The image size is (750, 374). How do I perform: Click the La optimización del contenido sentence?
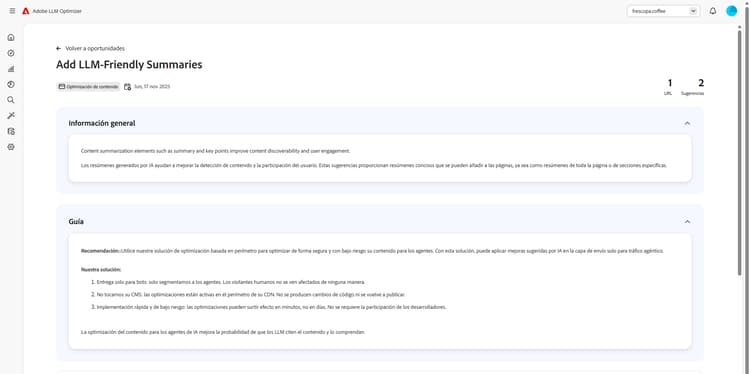click(223, 332)
